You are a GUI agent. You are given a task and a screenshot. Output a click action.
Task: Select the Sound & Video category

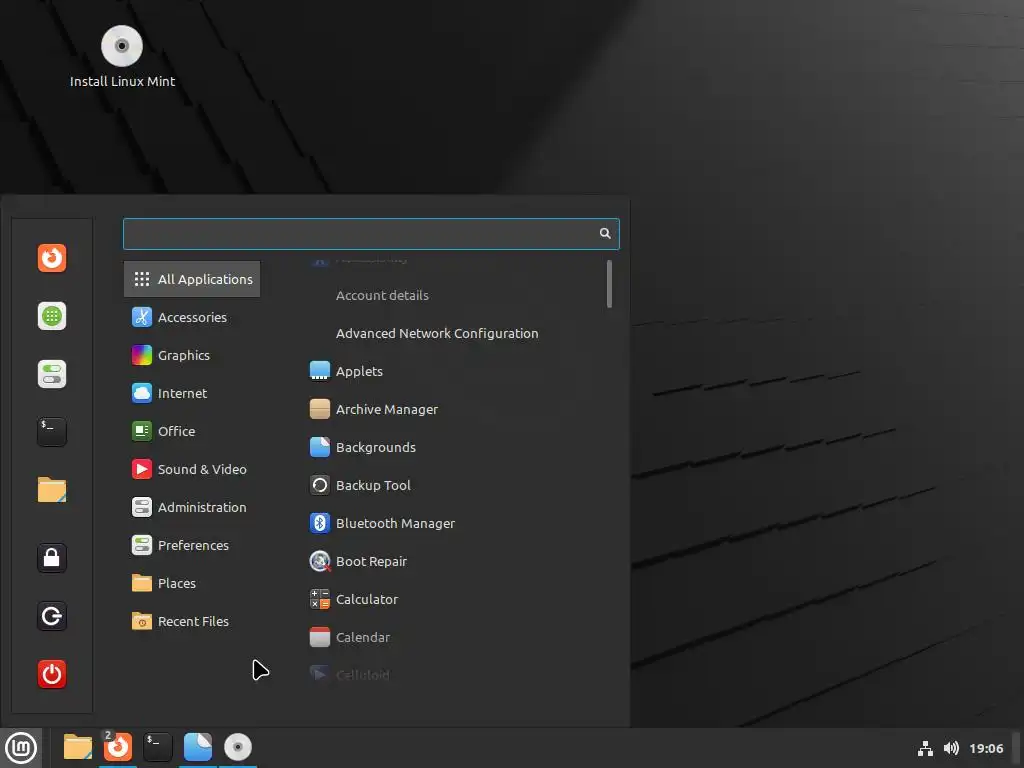pos(192,469)
